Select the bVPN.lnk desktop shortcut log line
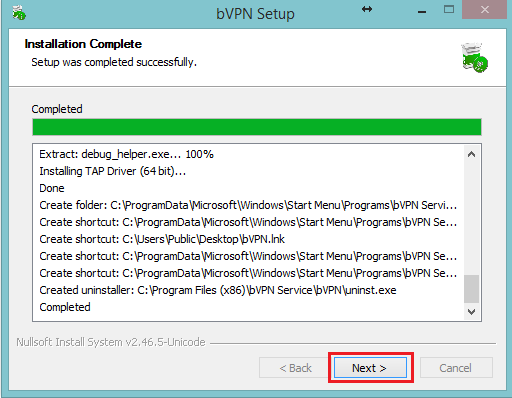The image size is (512, 398). tap(162, 239)
